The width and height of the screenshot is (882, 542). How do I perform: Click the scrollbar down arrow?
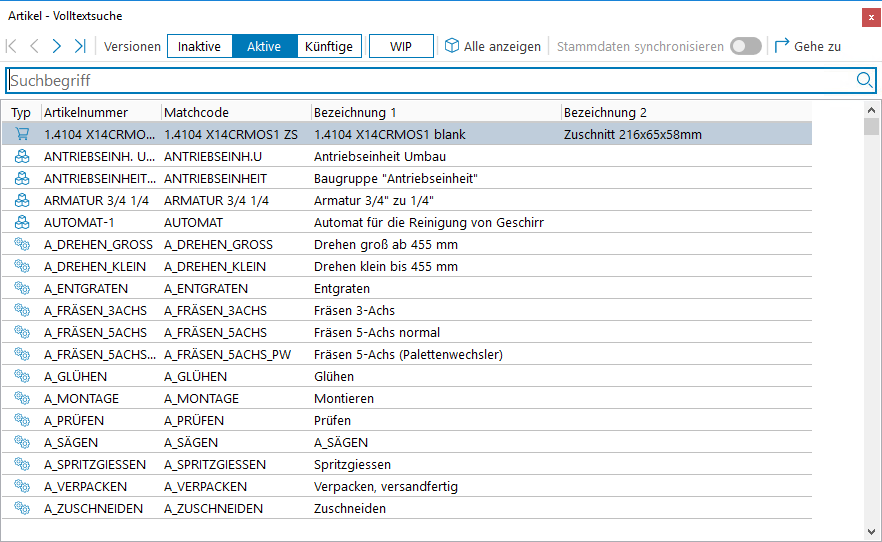872,531
